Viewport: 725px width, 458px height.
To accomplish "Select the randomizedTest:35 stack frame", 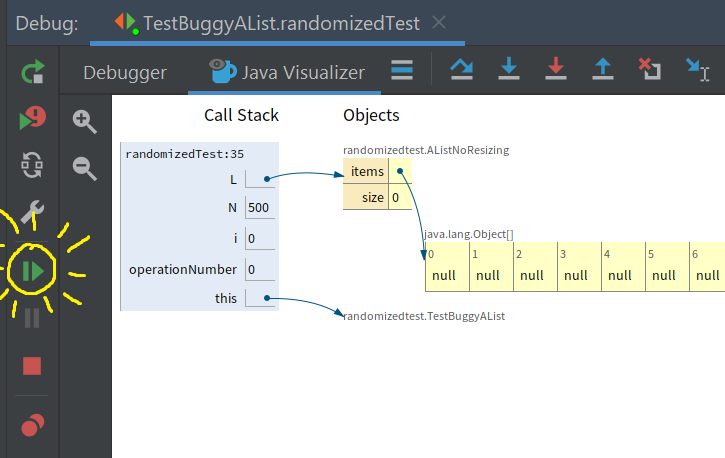I will (185, 154).
